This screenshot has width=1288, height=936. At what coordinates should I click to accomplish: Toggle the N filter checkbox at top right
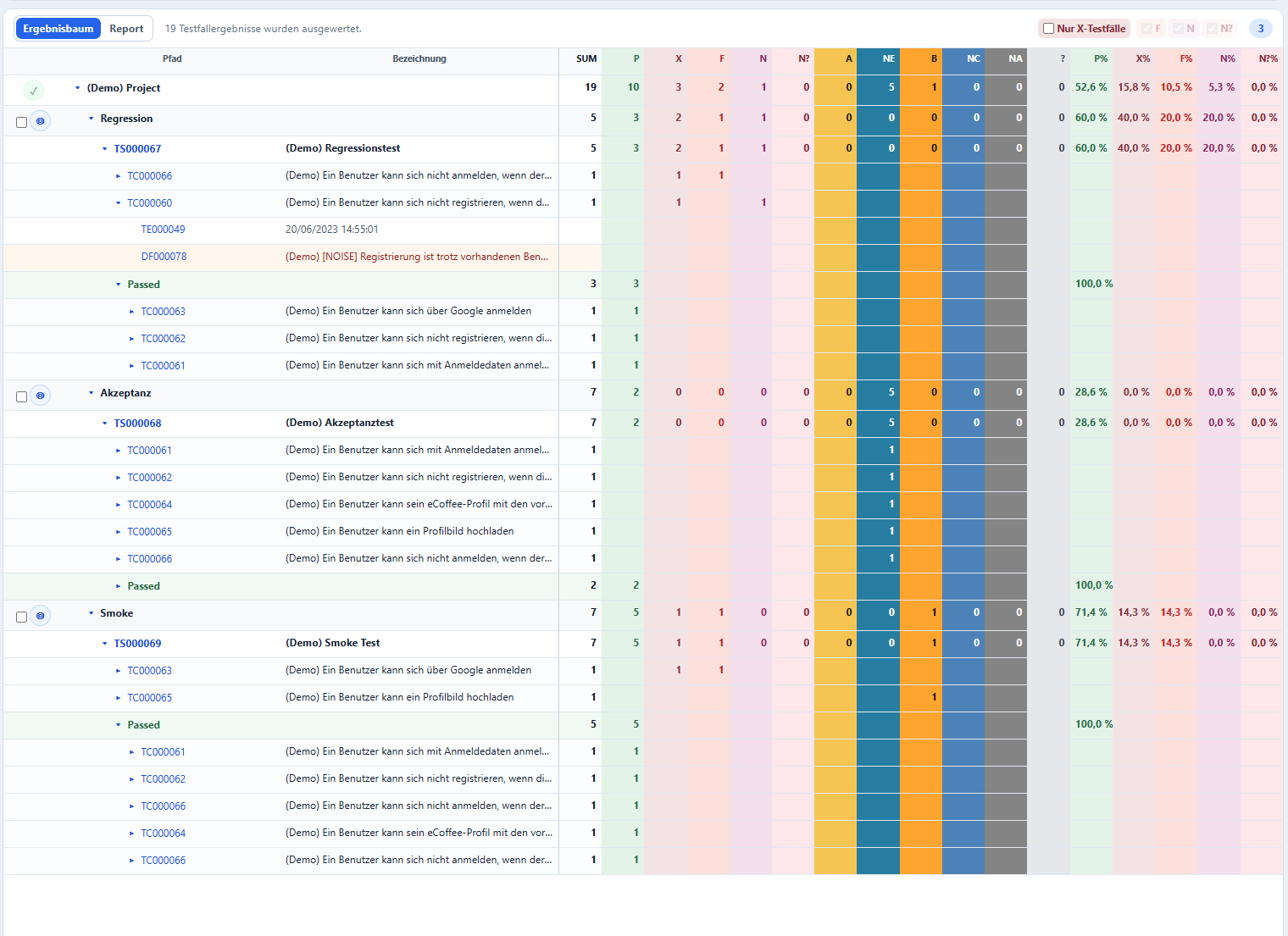pos(1179,29)
